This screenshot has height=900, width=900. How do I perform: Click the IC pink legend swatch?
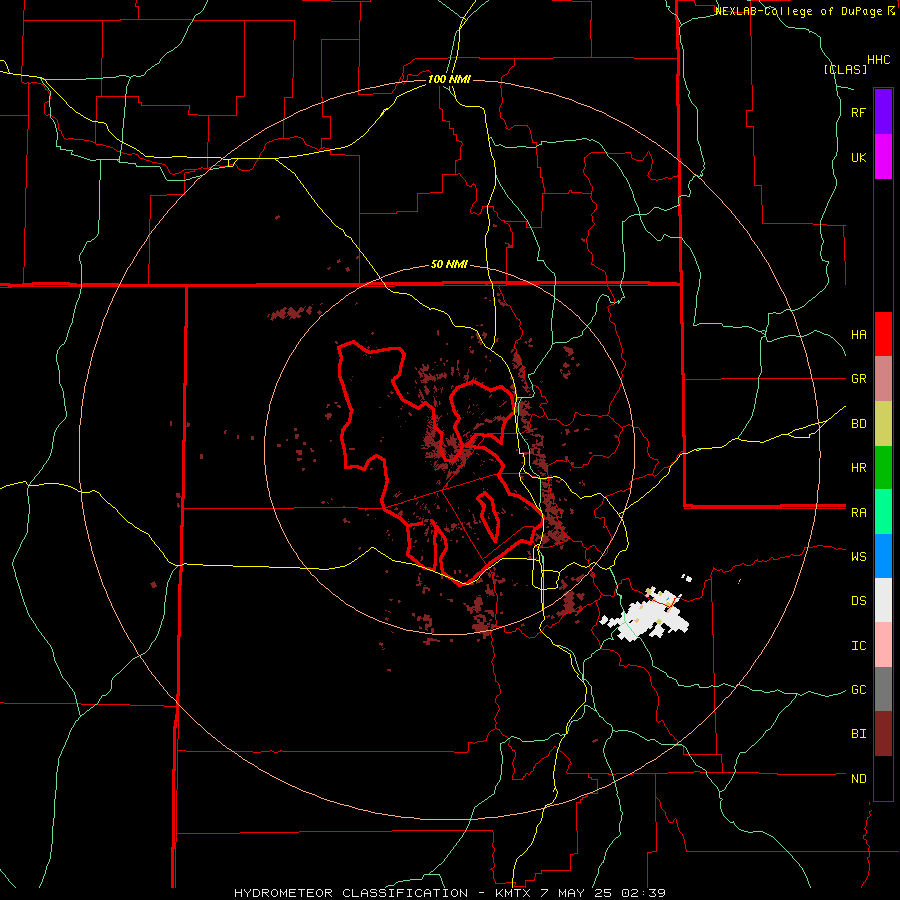coord(883,645)
